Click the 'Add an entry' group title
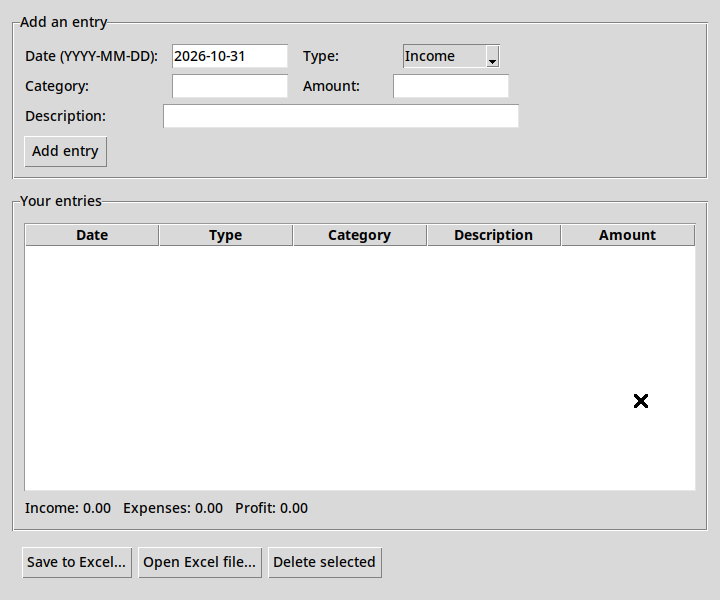The image size is (720, 600). (63, 22)
